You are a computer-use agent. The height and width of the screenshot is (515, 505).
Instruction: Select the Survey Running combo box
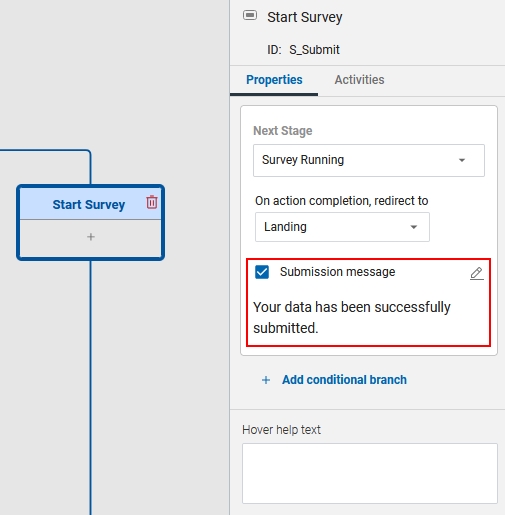tap(369, 160)
